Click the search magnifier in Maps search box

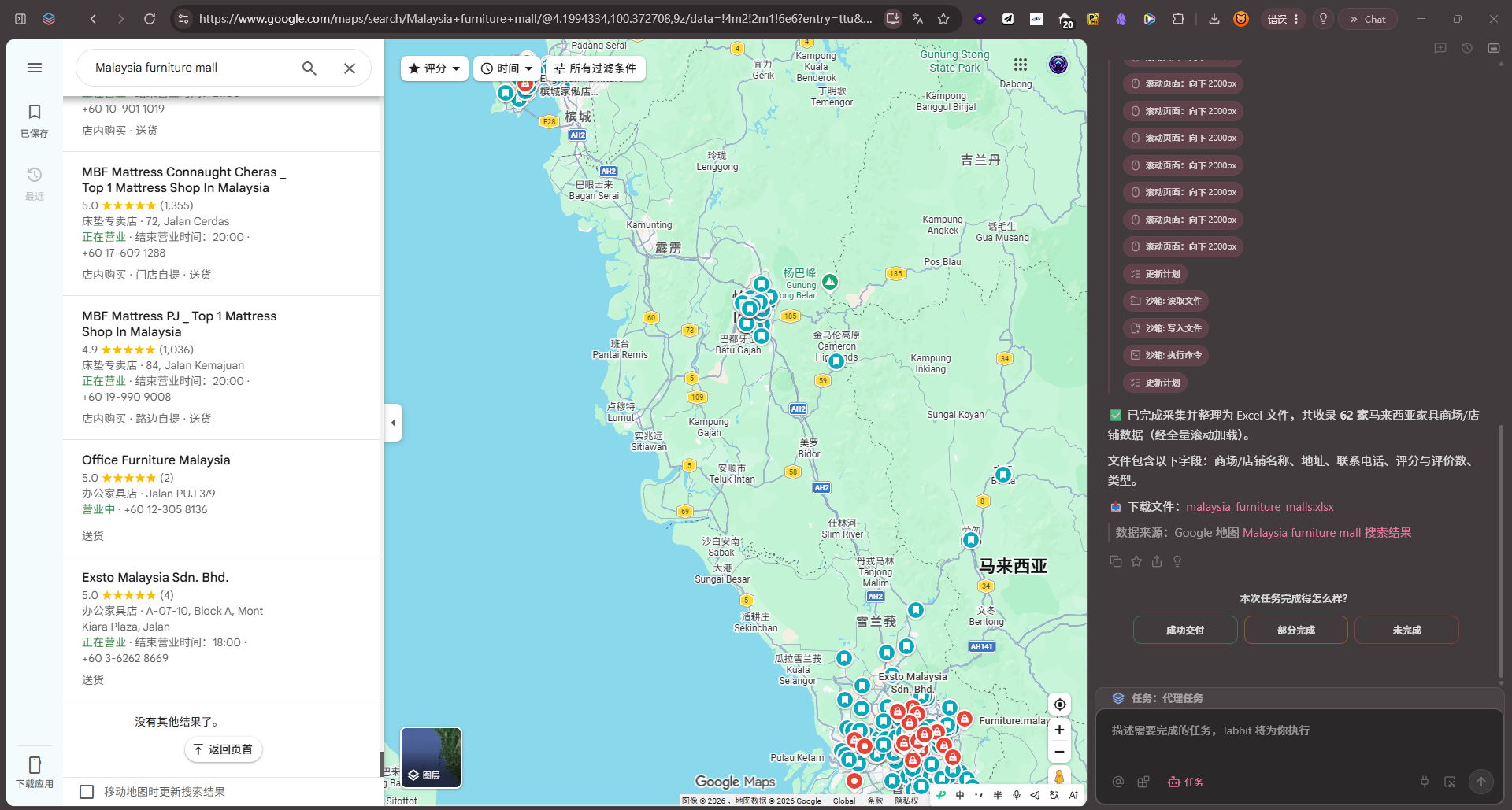pyautogui.click(x=309, y=68)
